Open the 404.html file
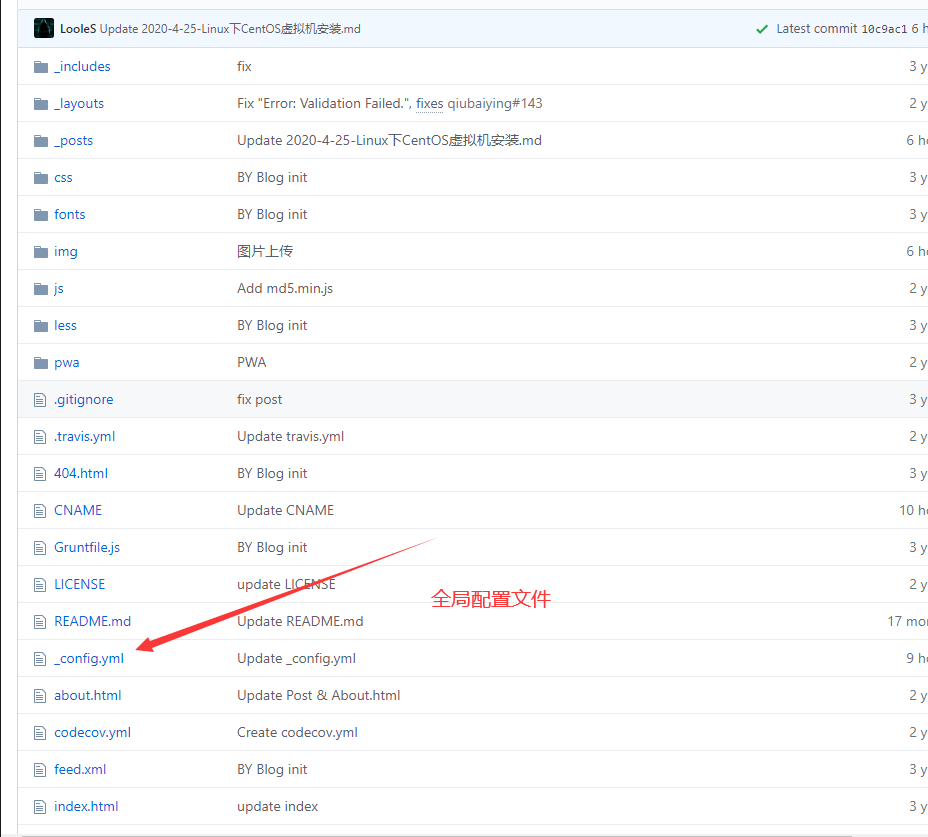928x837 pixels. 81,474
